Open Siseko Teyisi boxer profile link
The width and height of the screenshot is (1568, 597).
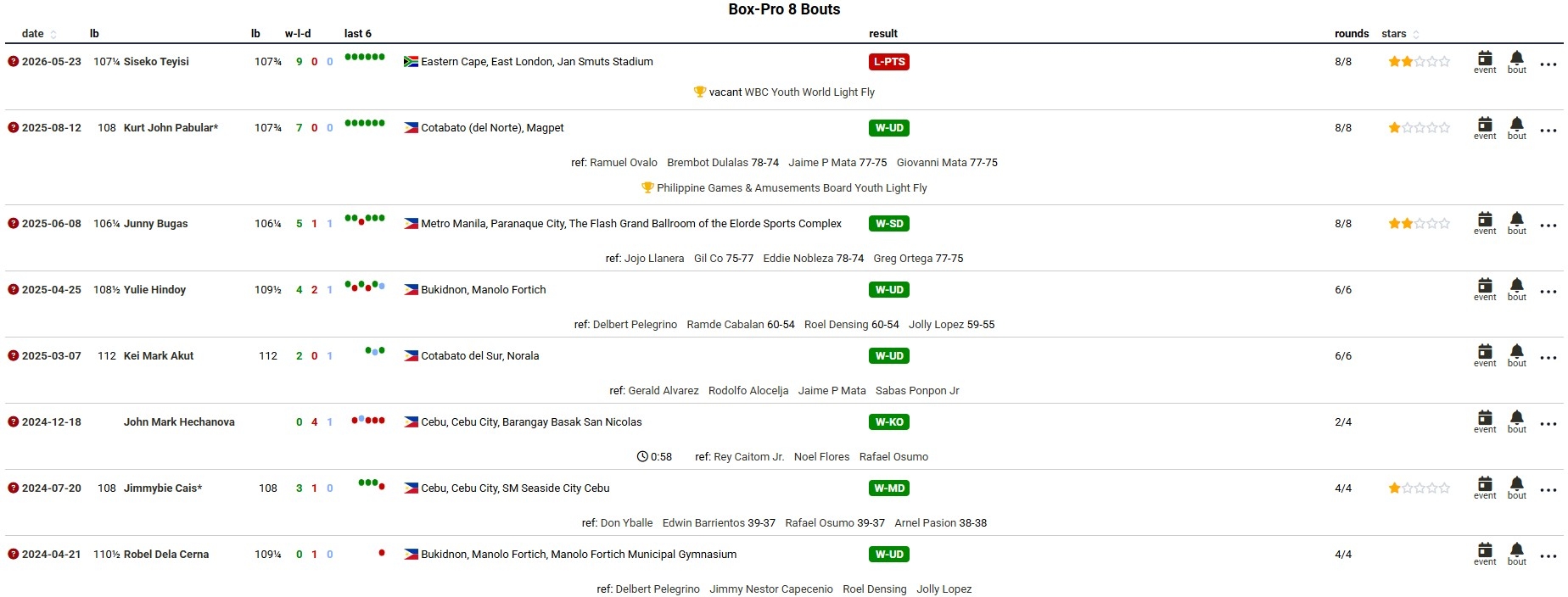(x=156, y=62)
